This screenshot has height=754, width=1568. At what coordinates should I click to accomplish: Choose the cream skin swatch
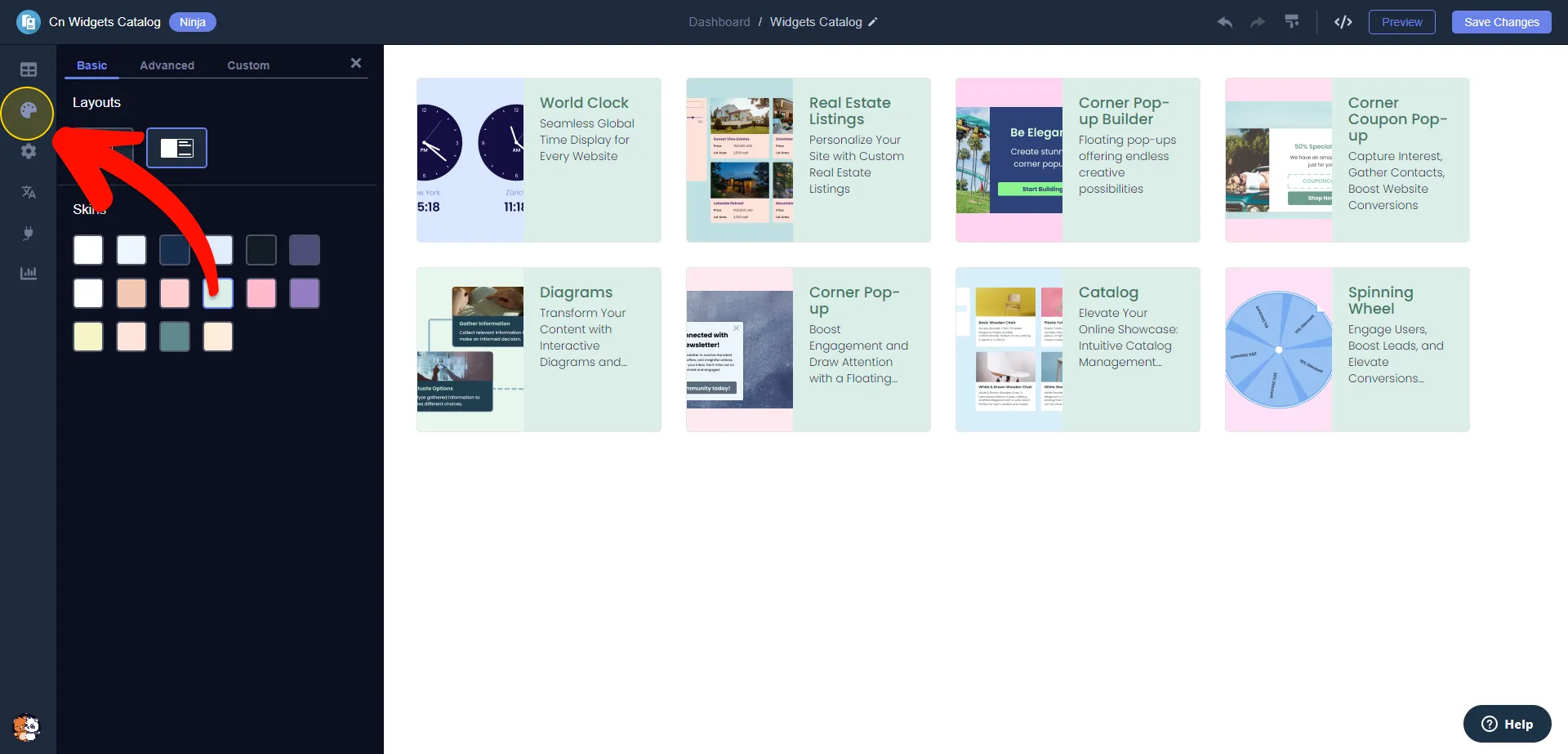218,337
